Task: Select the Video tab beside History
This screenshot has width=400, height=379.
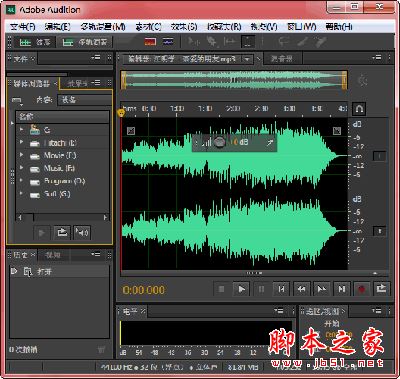Action: 53,255
